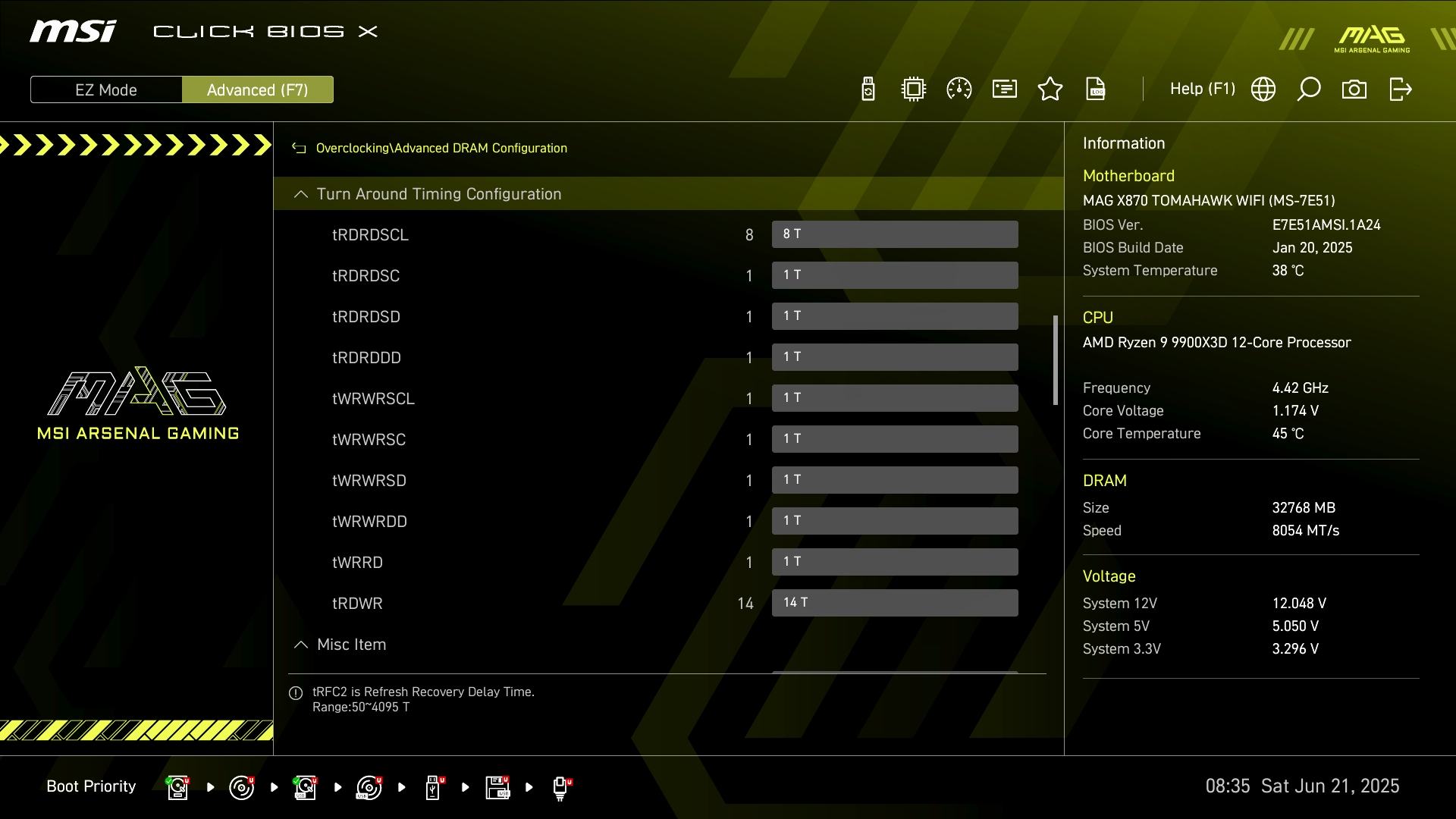
Task: Open the M-Flash USB update icon
Action: tap(868, 89)
